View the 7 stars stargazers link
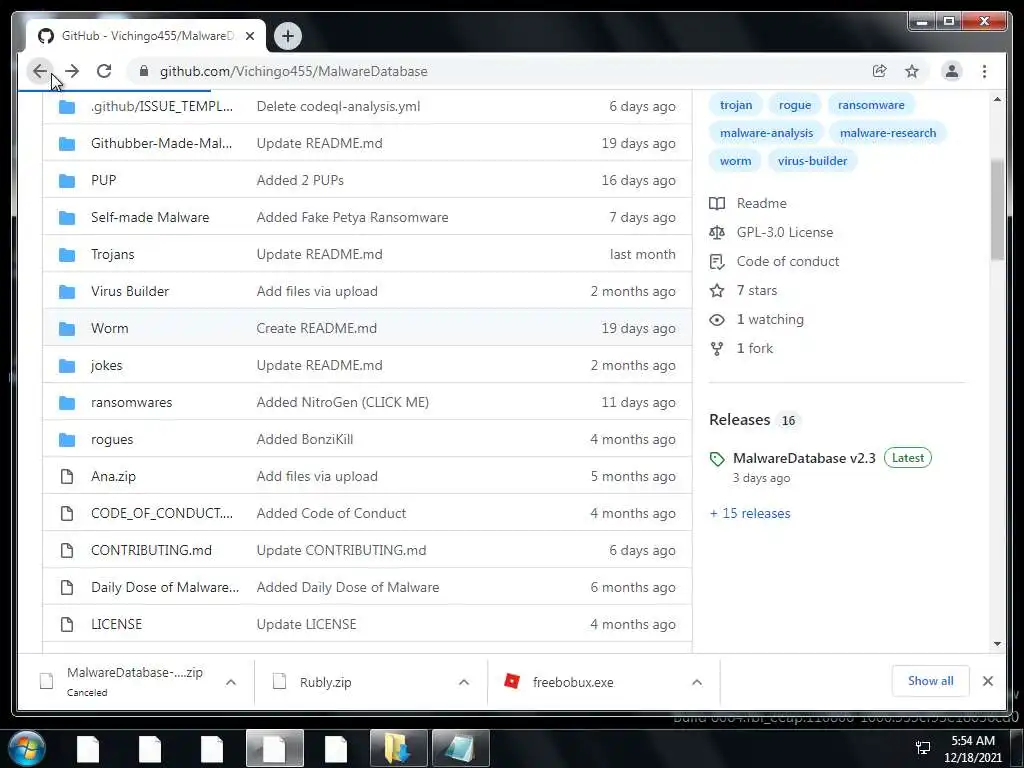Screen dimensions: 1024x768 [x=743, y=291]
